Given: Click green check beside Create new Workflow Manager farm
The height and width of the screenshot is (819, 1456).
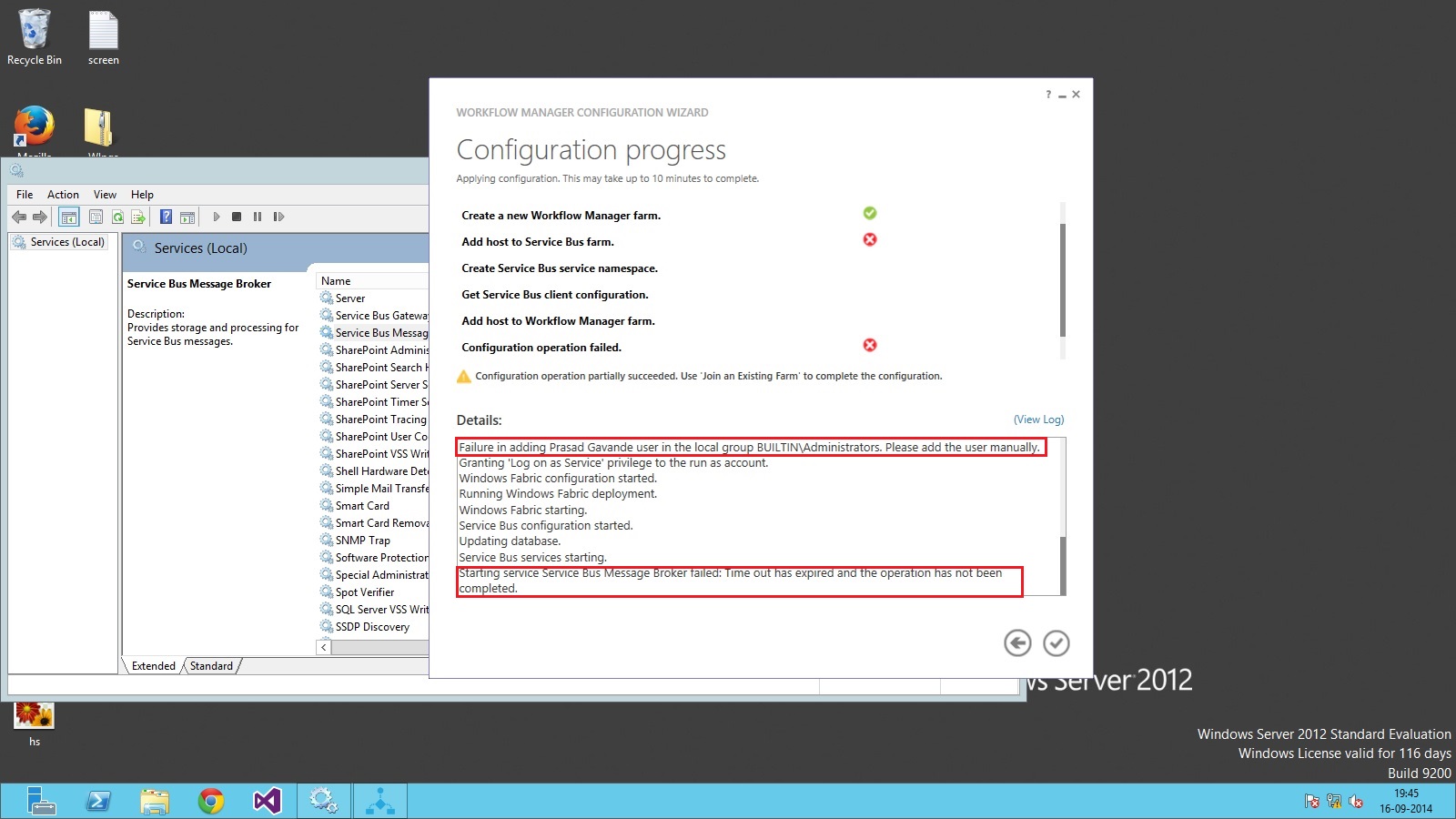Looking at the screenshot, I should [870, 213].
